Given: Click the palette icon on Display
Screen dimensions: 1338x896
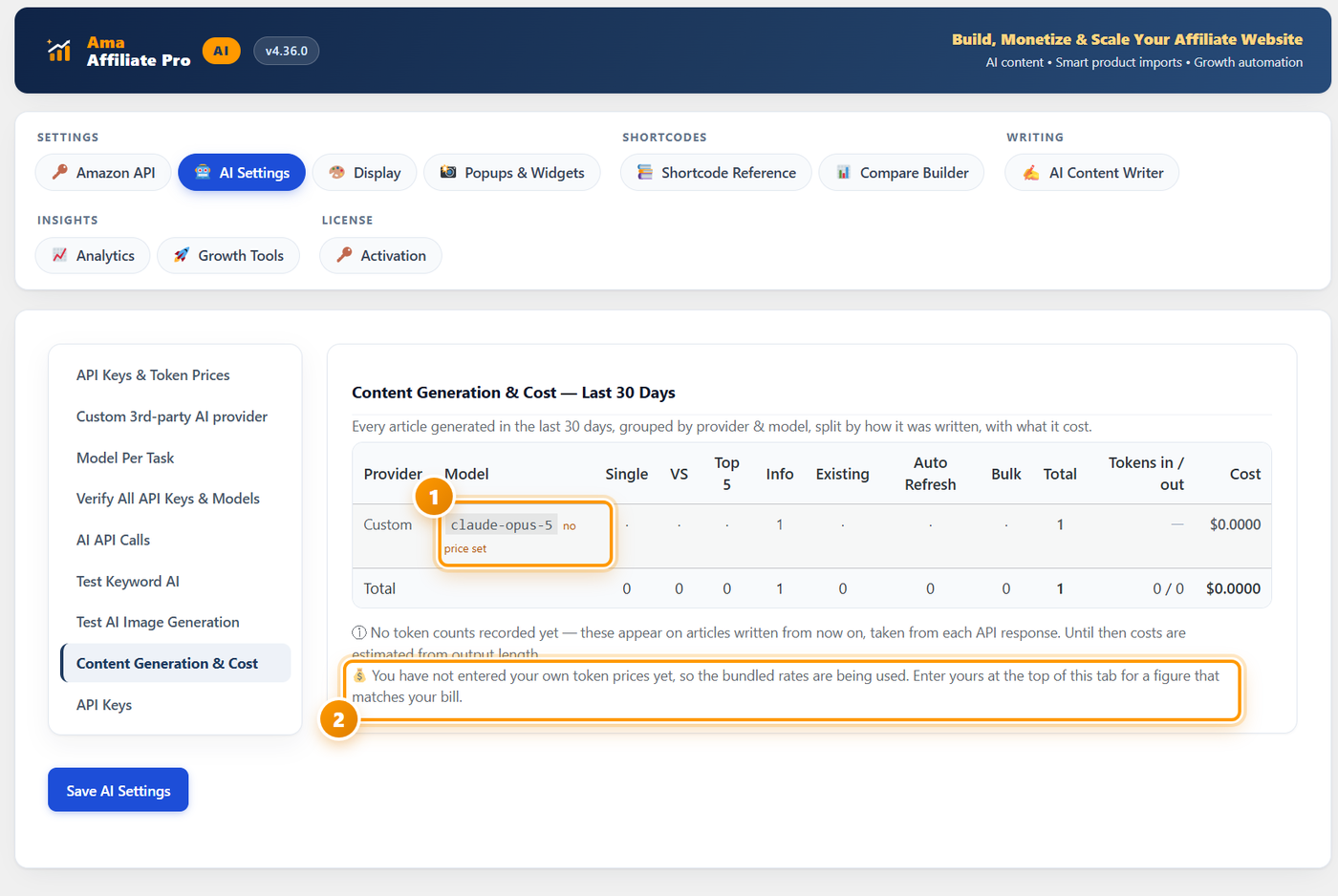Looking at the screenshot, I should [336, 172].
